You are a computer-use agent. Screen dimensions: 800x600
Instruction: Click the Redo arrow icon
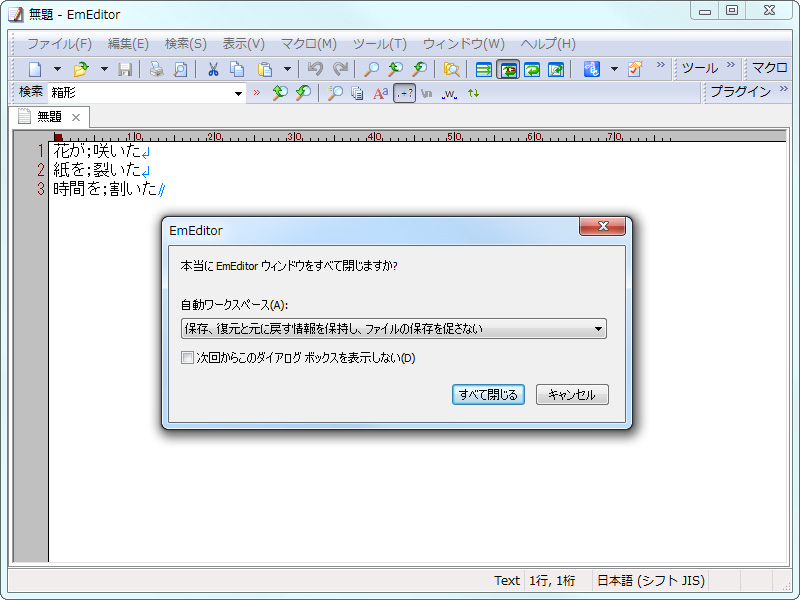pos(340,69)
